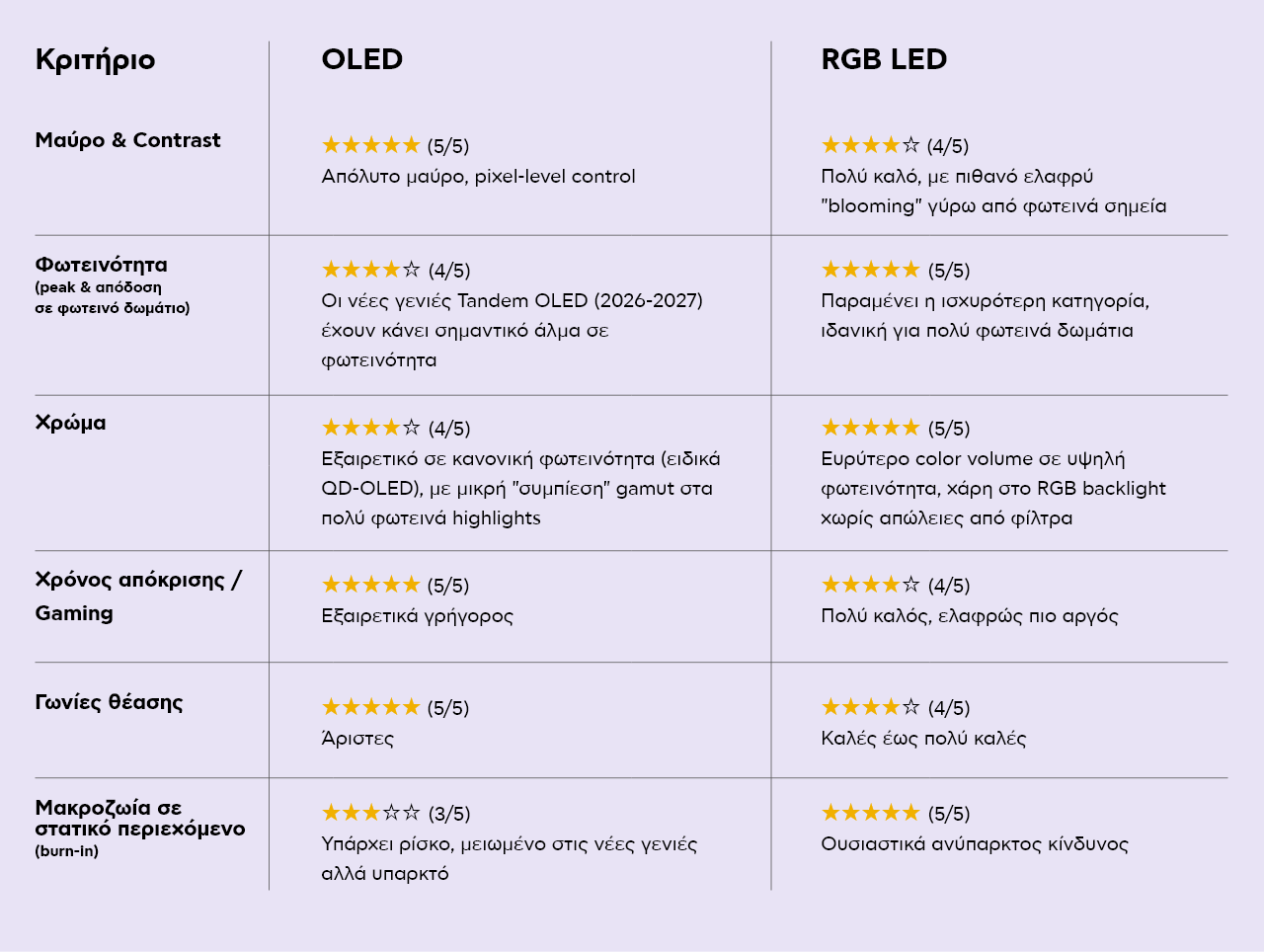Select the OLED column header

362,59
